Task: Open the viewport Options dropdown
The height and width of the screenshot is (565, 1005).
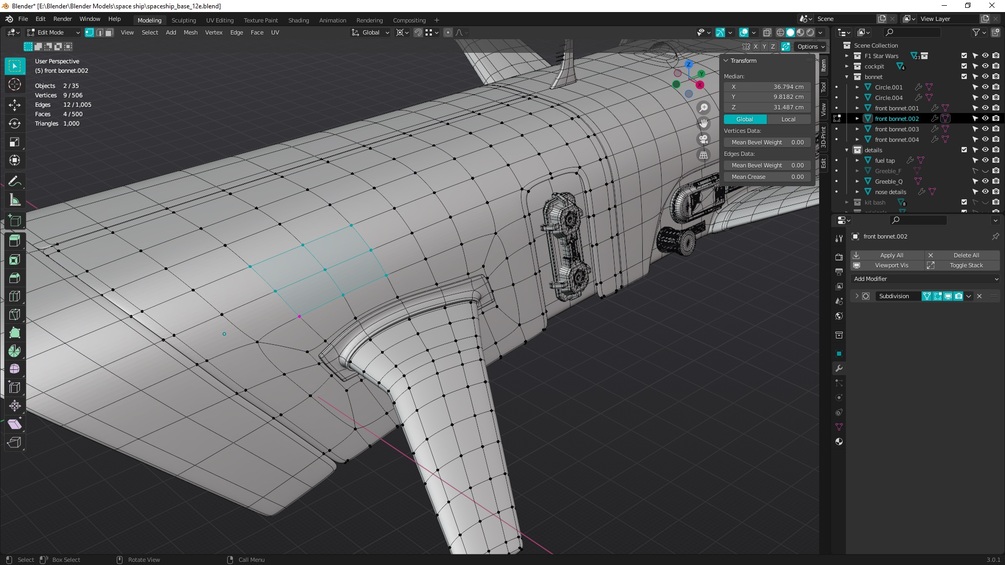Action: click(810, 46)
